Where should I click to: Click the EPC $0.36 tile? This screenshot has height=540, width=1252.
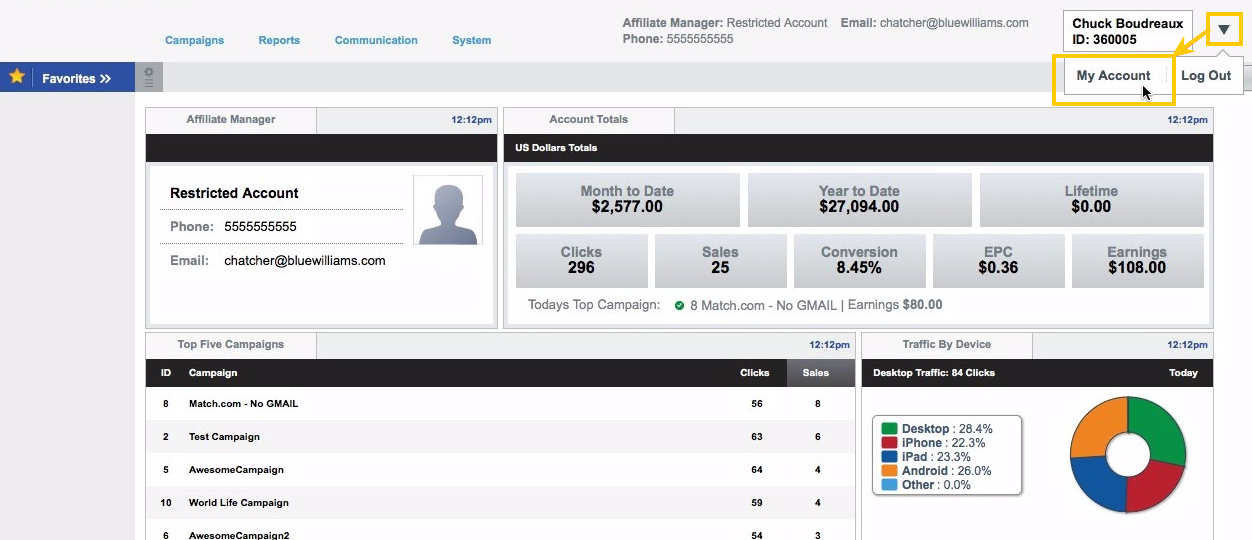pos(998,260)
